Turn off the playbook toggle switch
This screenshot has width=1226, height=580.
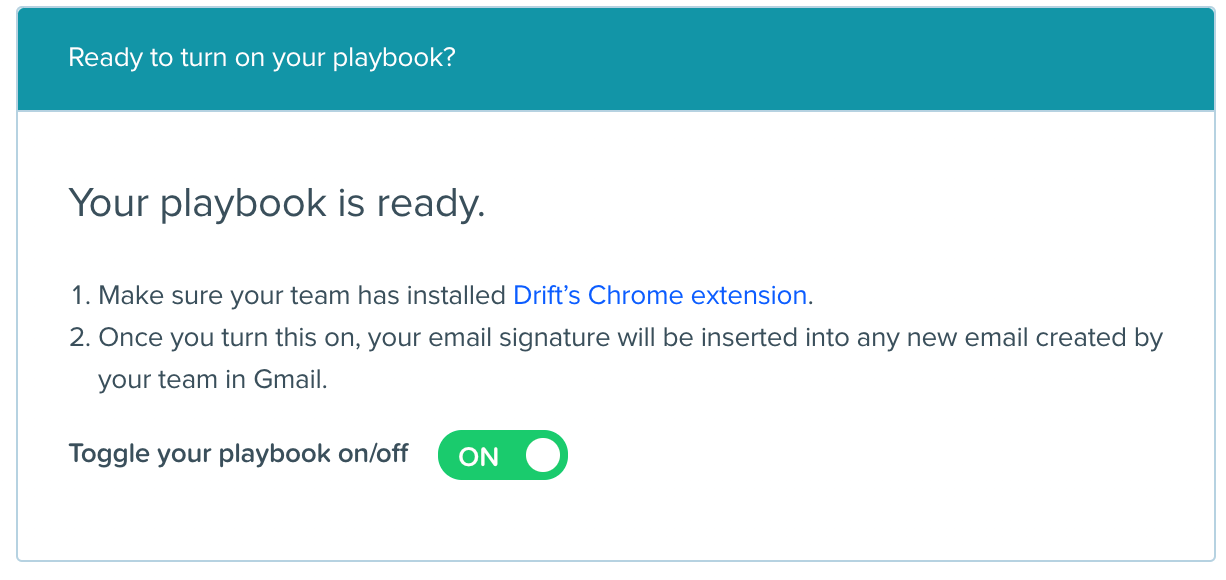coord(502,455)
